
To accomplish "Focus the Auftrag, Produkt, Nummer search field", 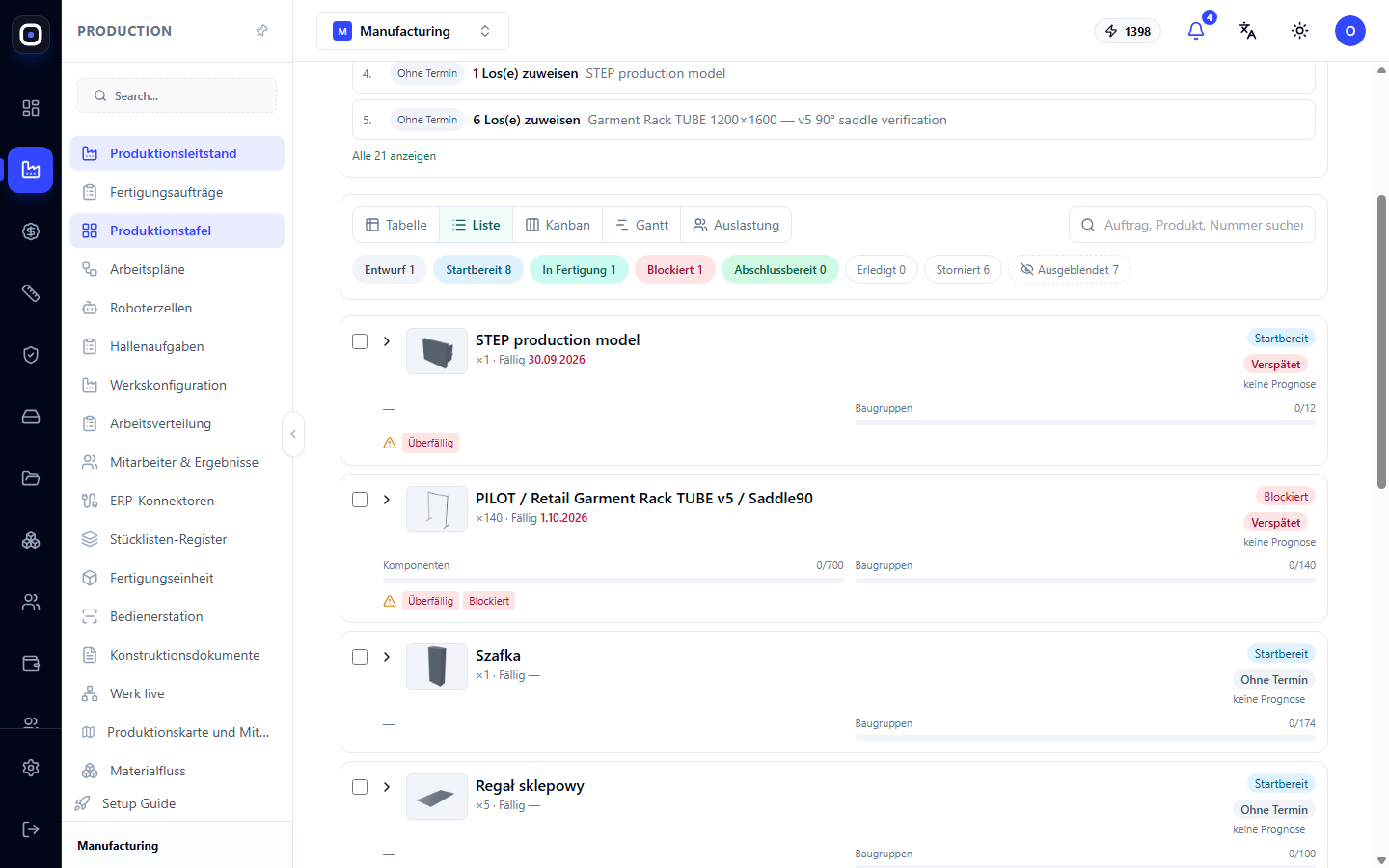I will 1192,225.
